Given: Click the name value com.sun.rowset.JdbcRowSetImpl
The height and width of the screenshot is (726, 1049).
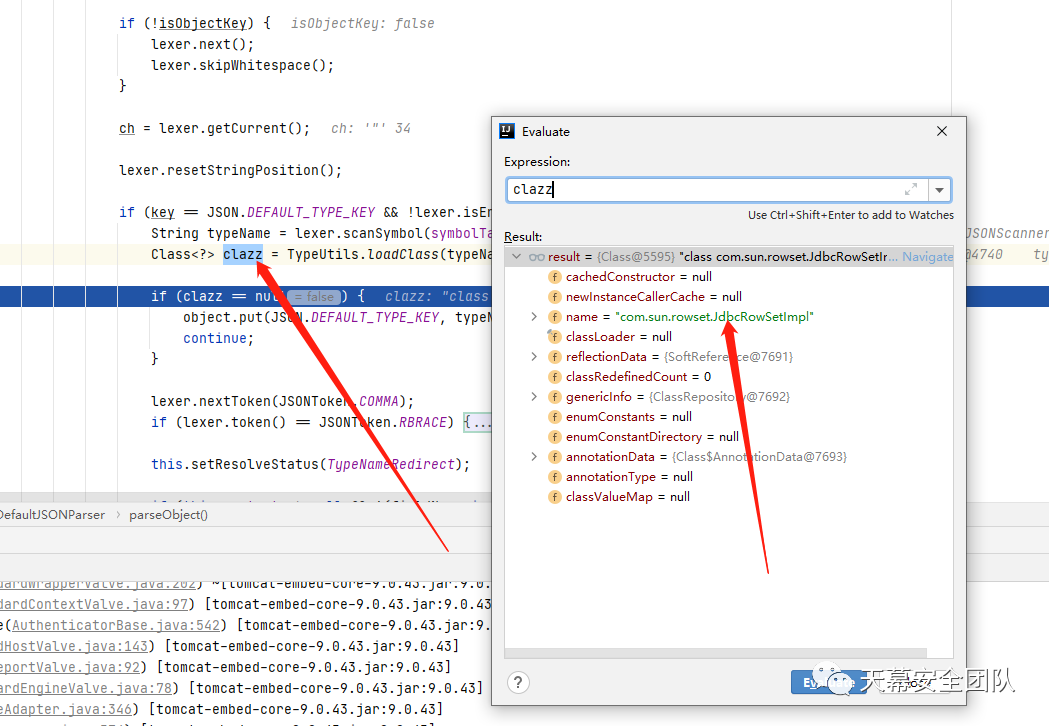Looking at the screenshot, I should click(714, 316).
